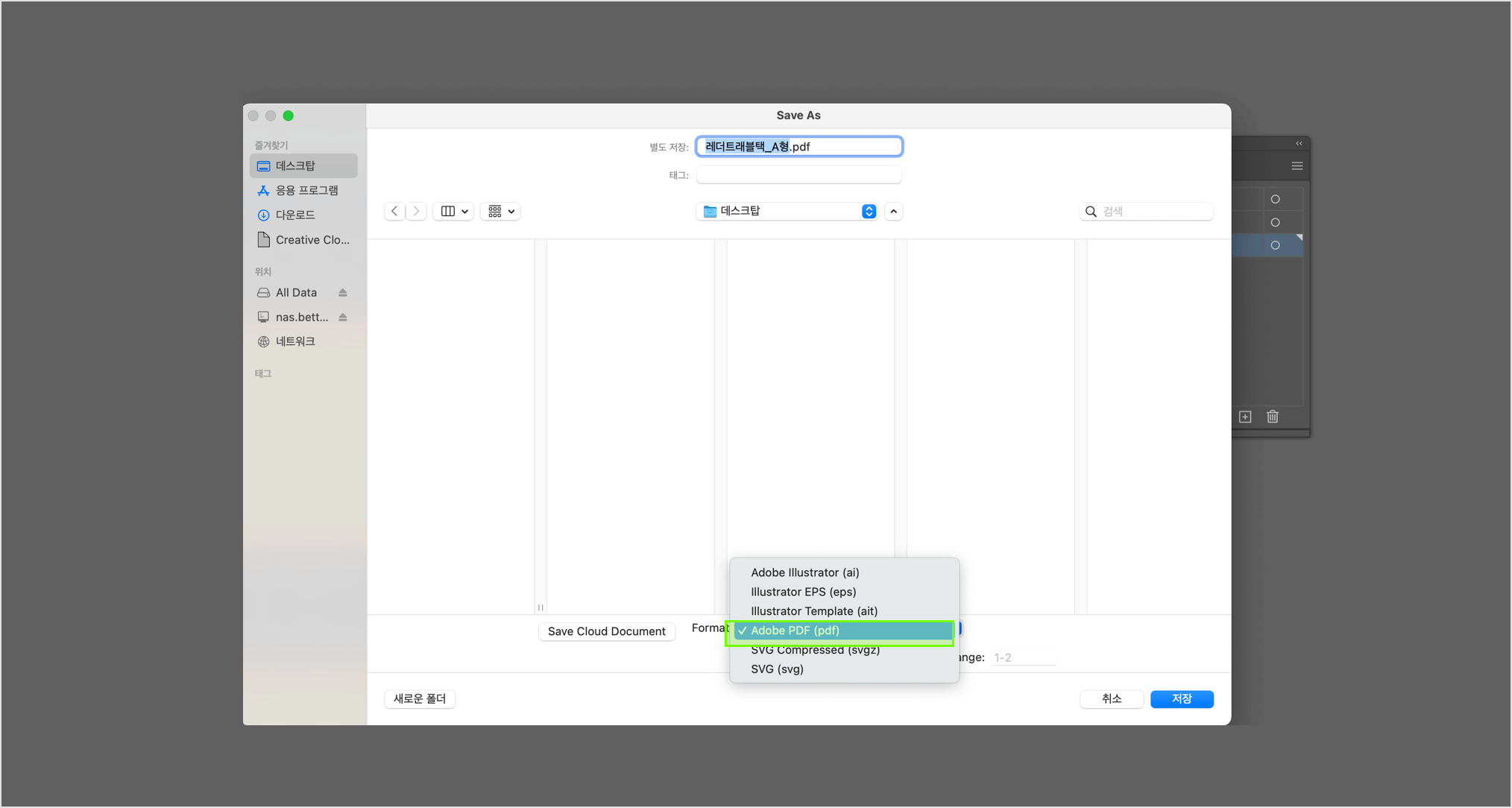
Task: Choose Illustrator Template (ait) format
Action: 844,611
